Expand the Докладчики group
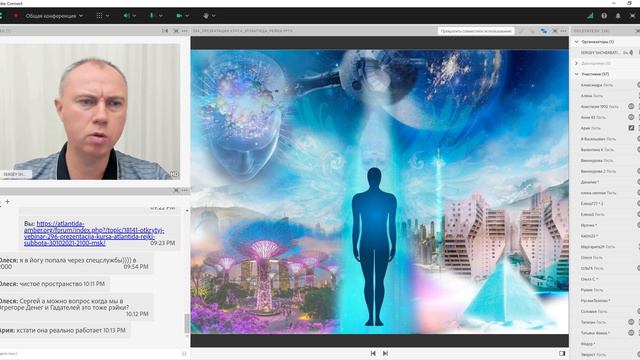This screenshot has height=360, width=640. (577, 63)
